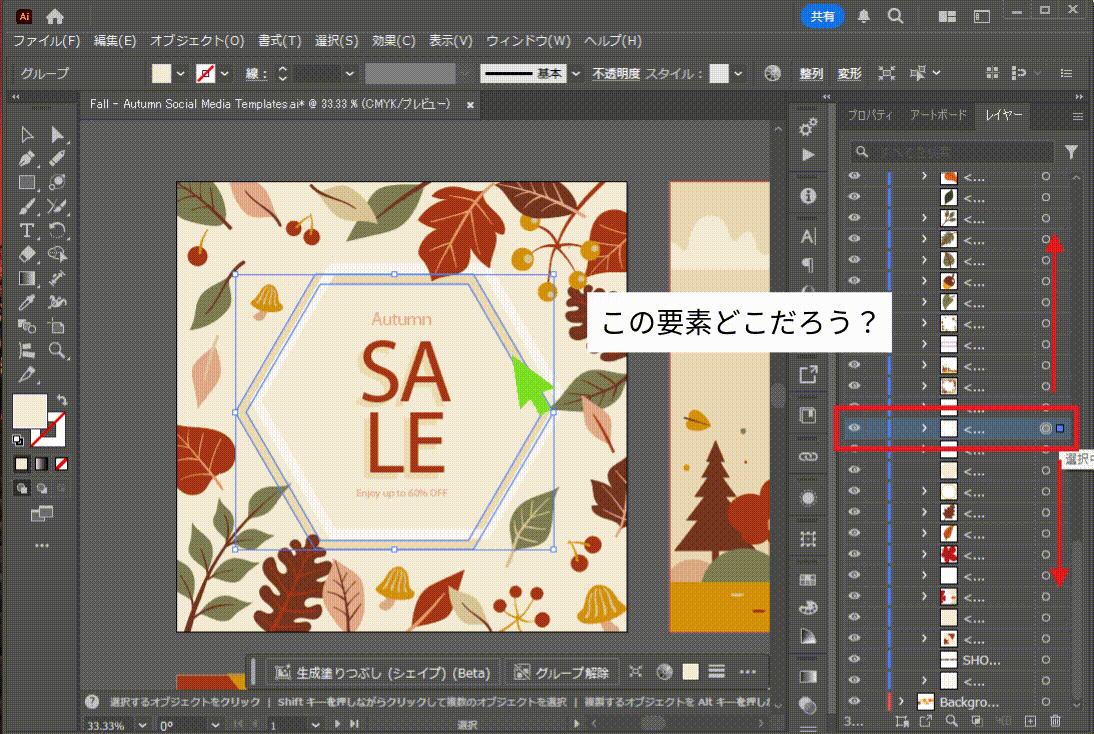
Task: Select the Direct Selection tool
Action: pos(57,134)
